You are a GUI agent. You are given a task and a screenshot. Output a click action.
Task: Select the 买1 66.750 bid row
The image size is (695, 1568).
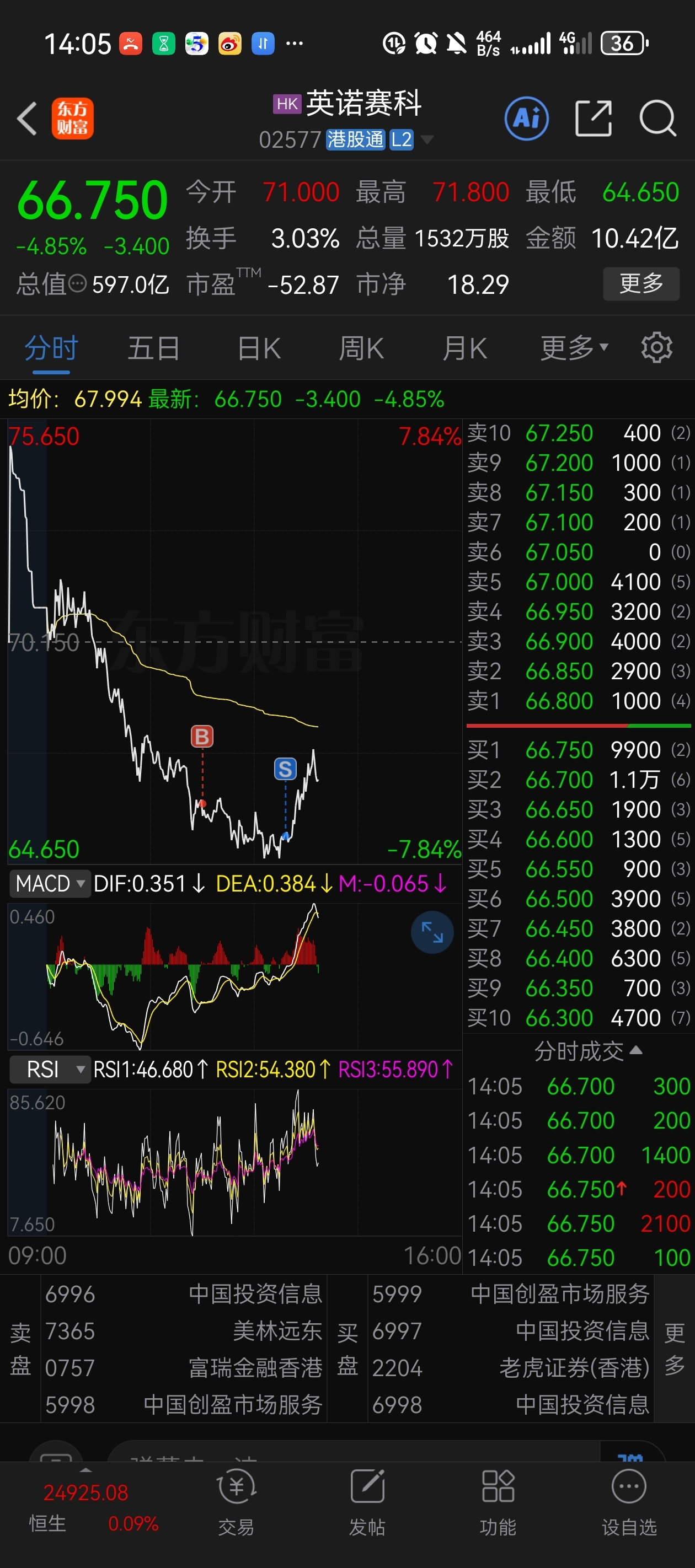[579, 749]
